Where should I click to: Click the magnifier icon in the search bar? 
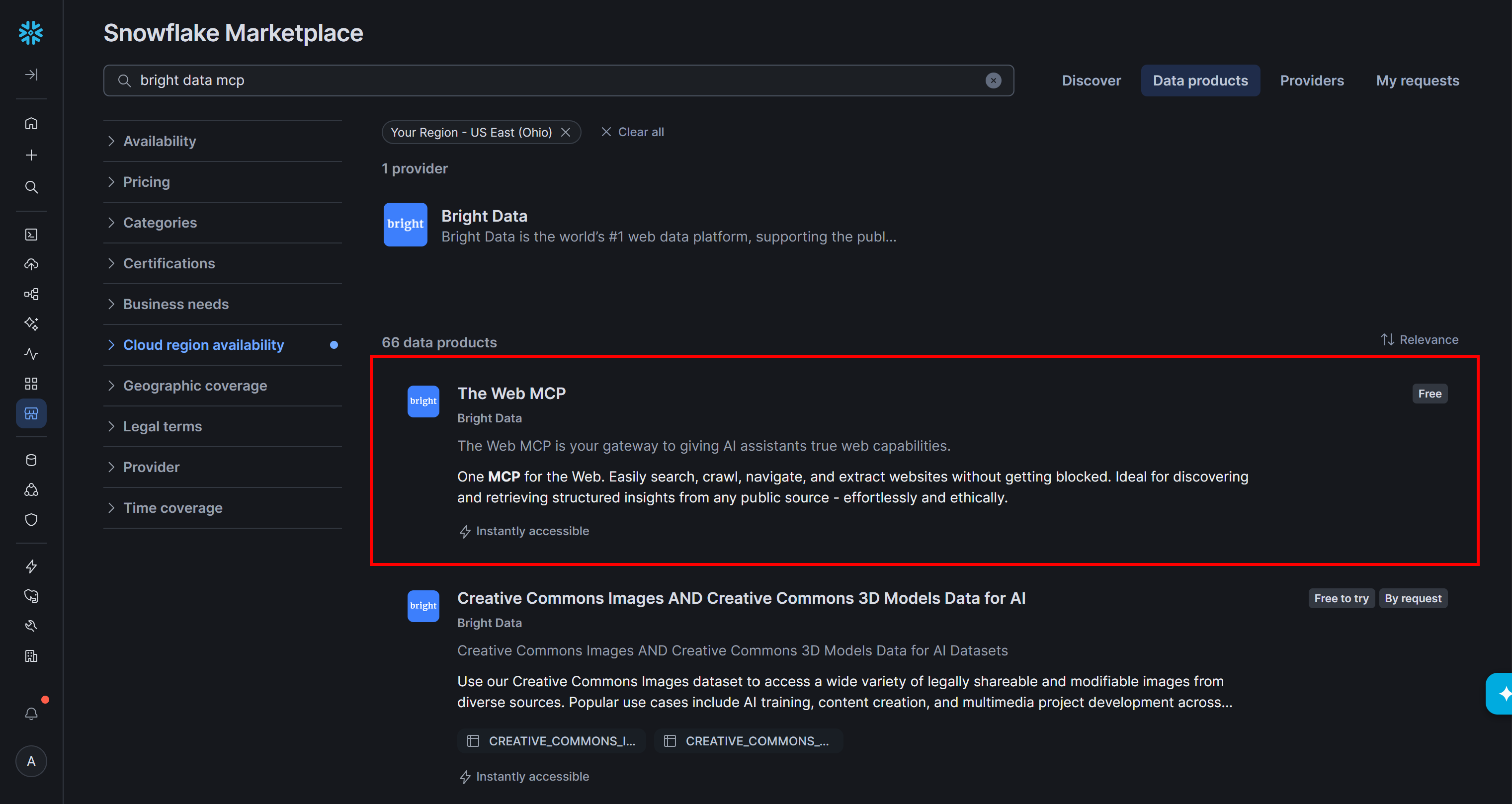pyautogui.click(x=124, y=80)
